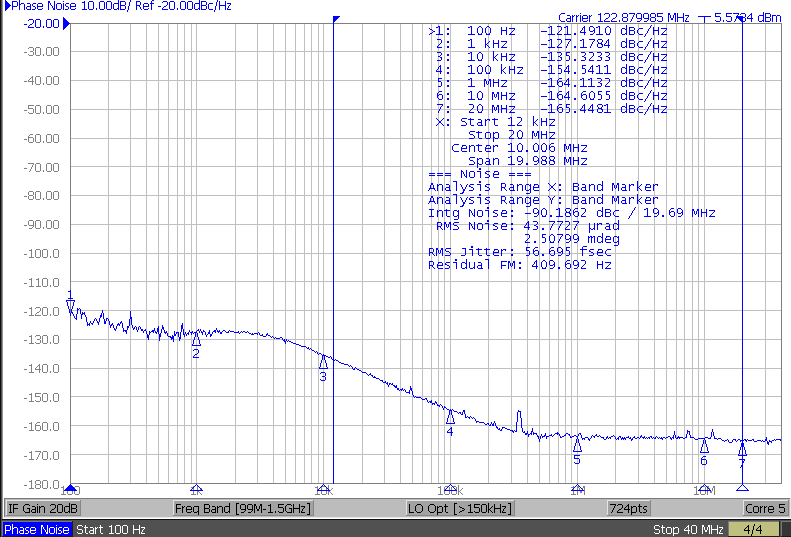Click the Center 10.006 MHz text

point(519,148)
